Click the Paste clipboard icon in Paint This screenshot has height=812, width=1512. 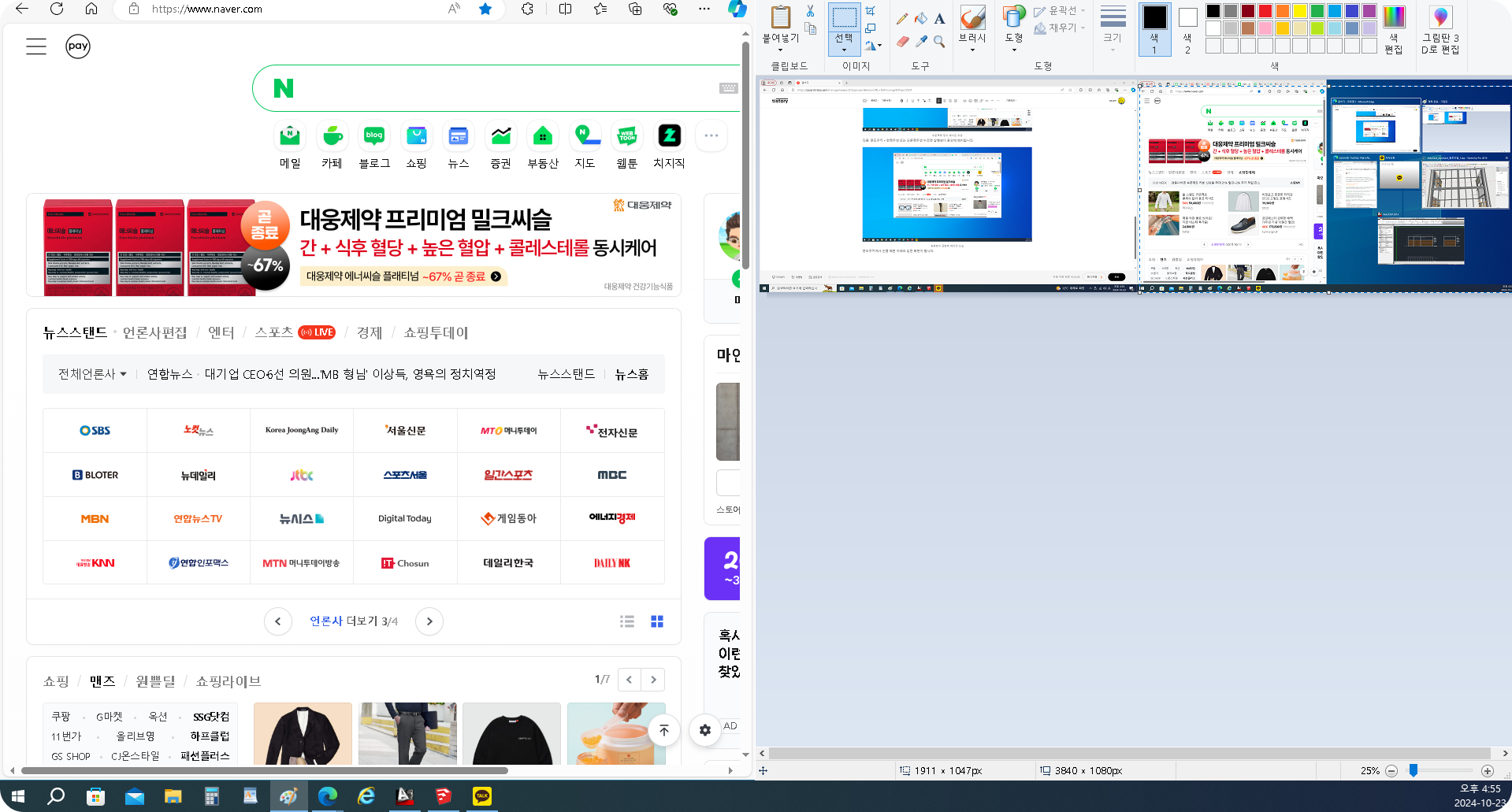click(781, 17)
